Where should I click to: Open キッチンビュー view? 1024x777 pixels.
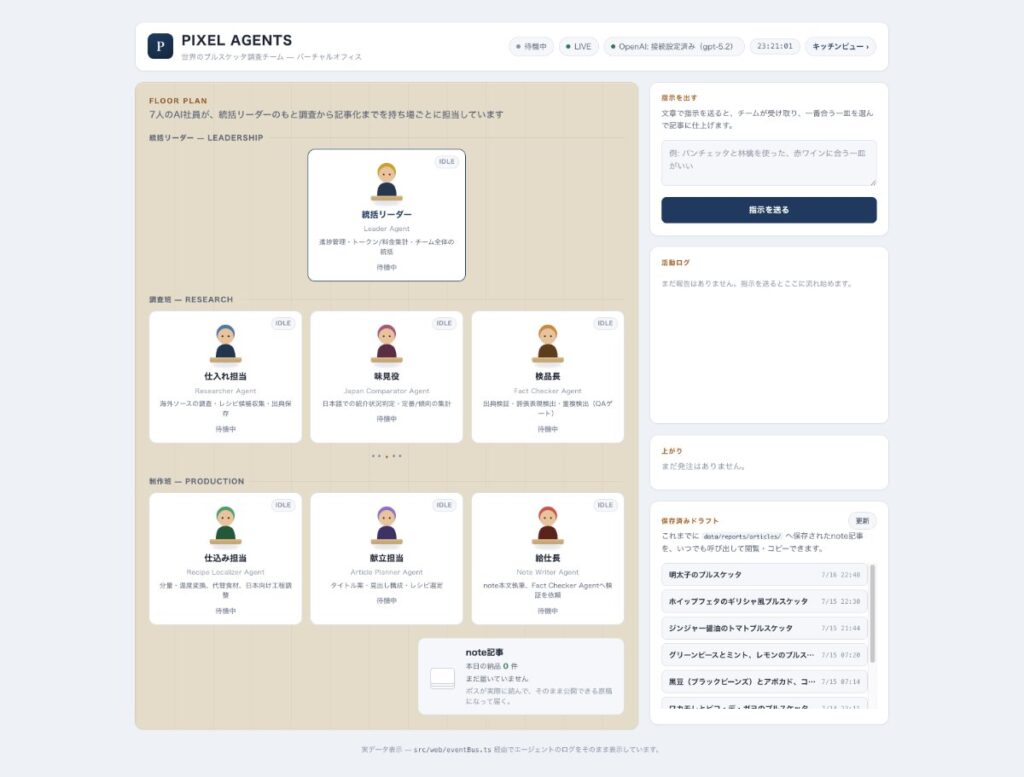840,46
